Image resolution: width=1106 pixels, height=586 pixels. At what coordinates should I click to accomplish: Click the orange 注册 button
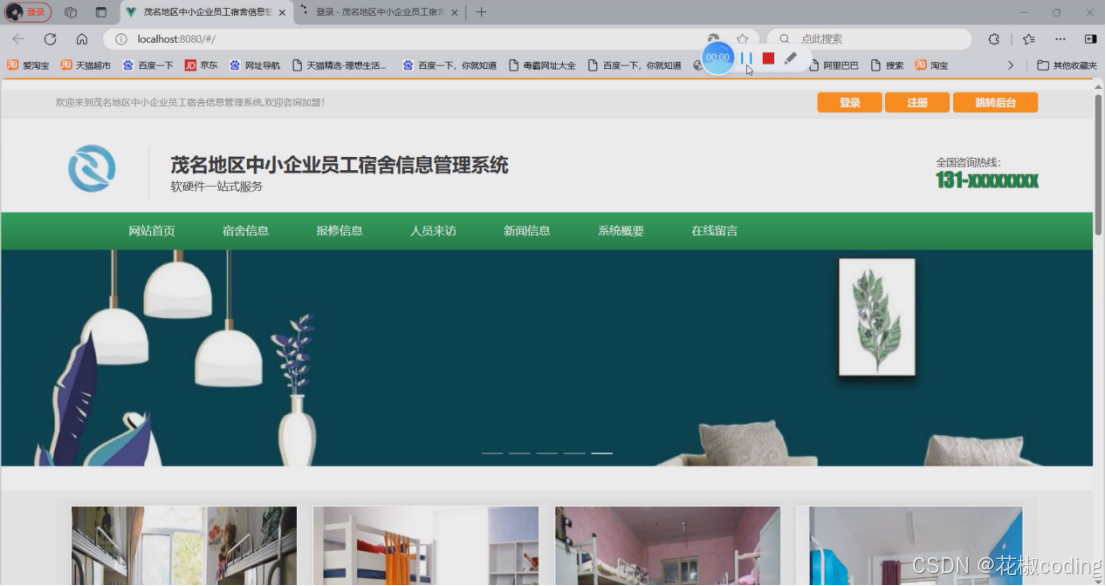click(x=915, y=102)
